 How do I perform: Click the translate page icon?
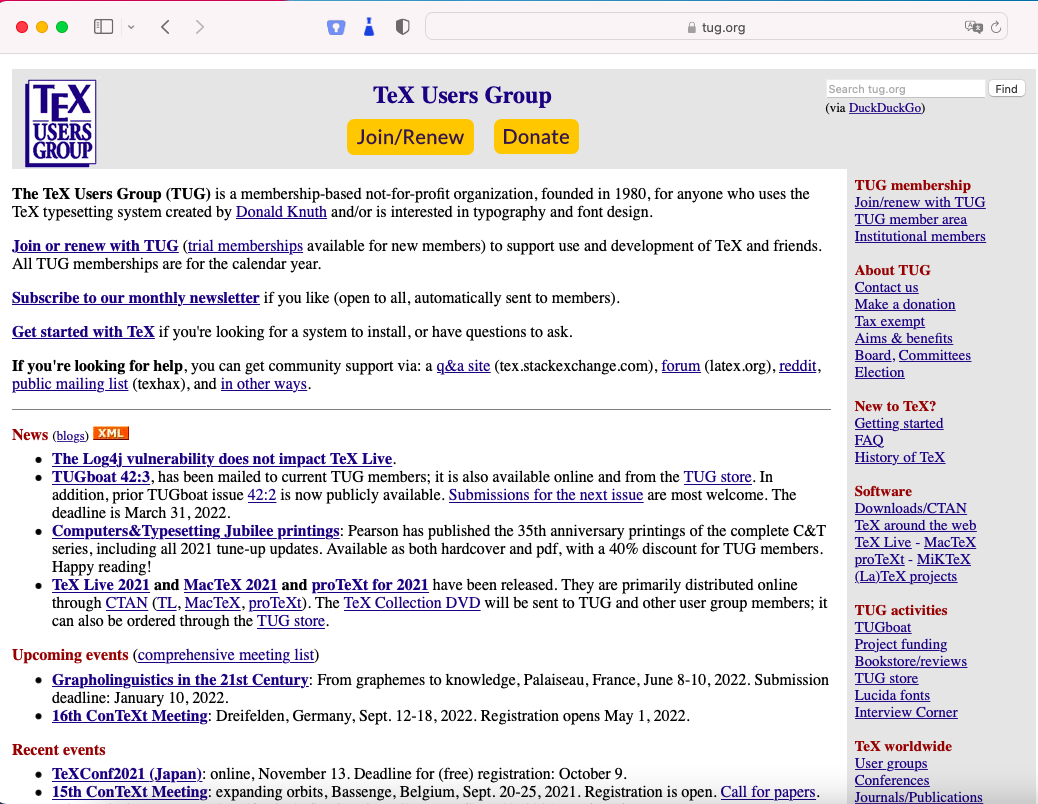pyautogui.click(x=973, y=27)
